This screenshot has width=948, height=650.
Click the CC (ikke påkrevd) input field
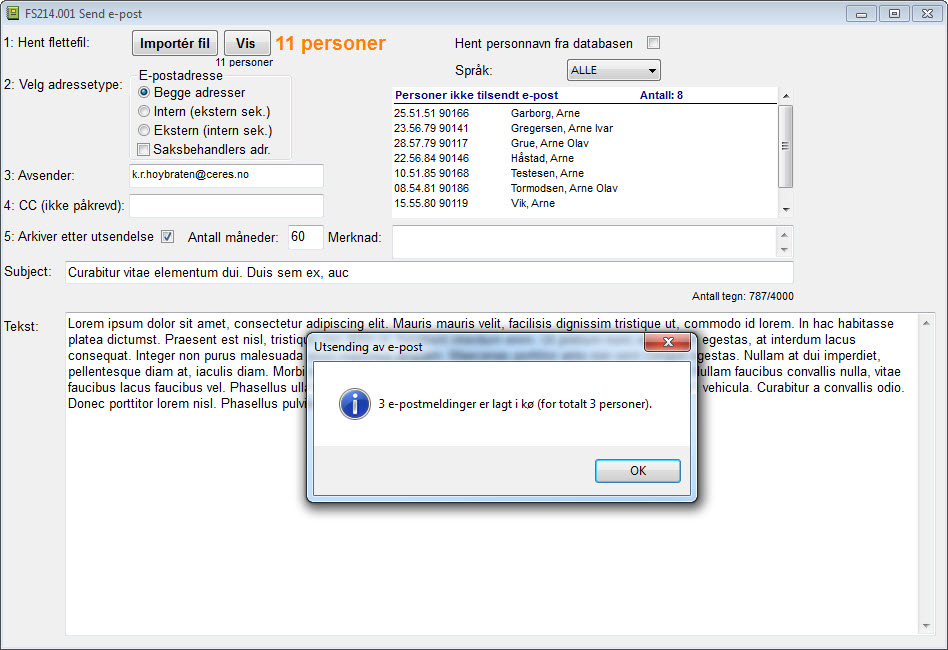pos(226,206)
